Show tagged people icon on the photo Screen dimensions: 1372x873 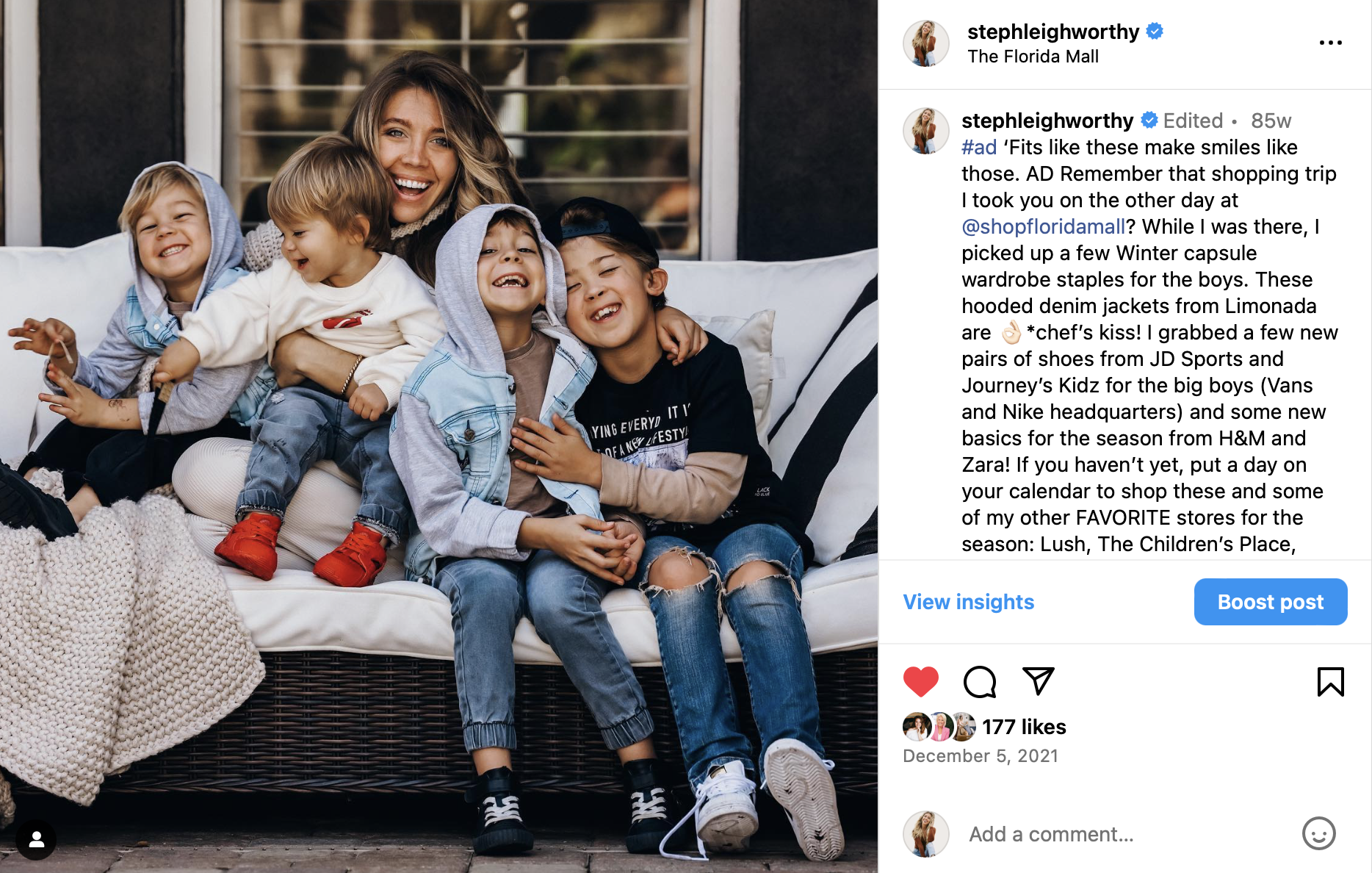coord(36,839)
